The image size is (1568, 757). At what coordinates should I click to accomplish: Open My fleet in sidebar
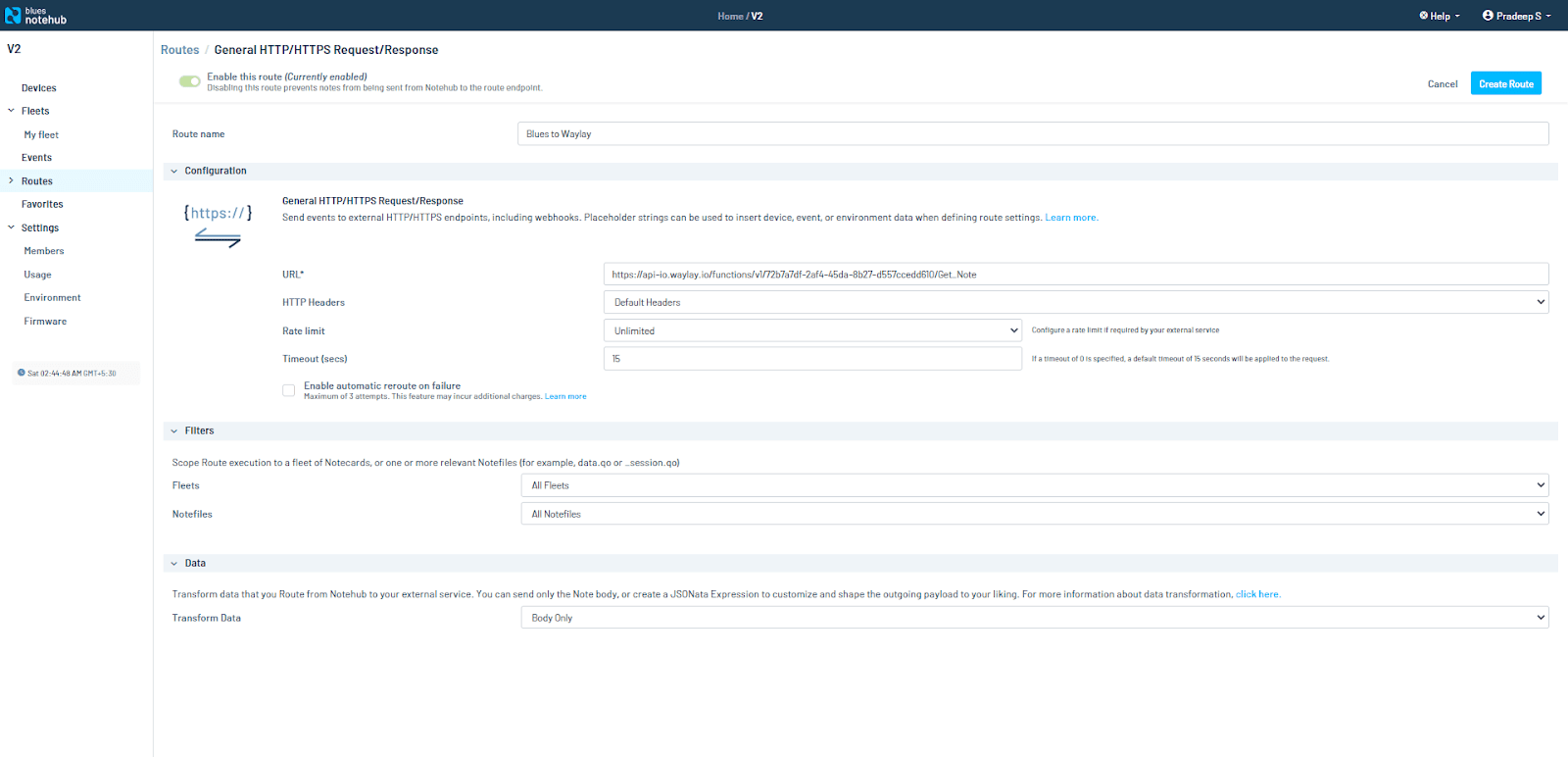41,135
